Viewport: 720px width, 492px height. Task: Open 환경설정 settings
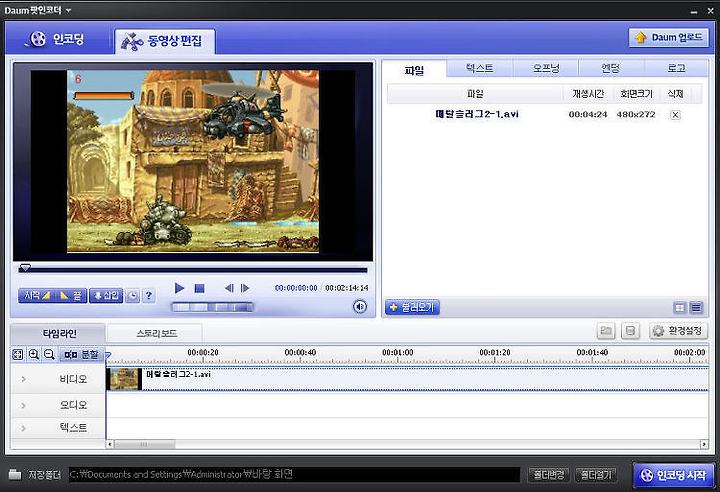678,331
